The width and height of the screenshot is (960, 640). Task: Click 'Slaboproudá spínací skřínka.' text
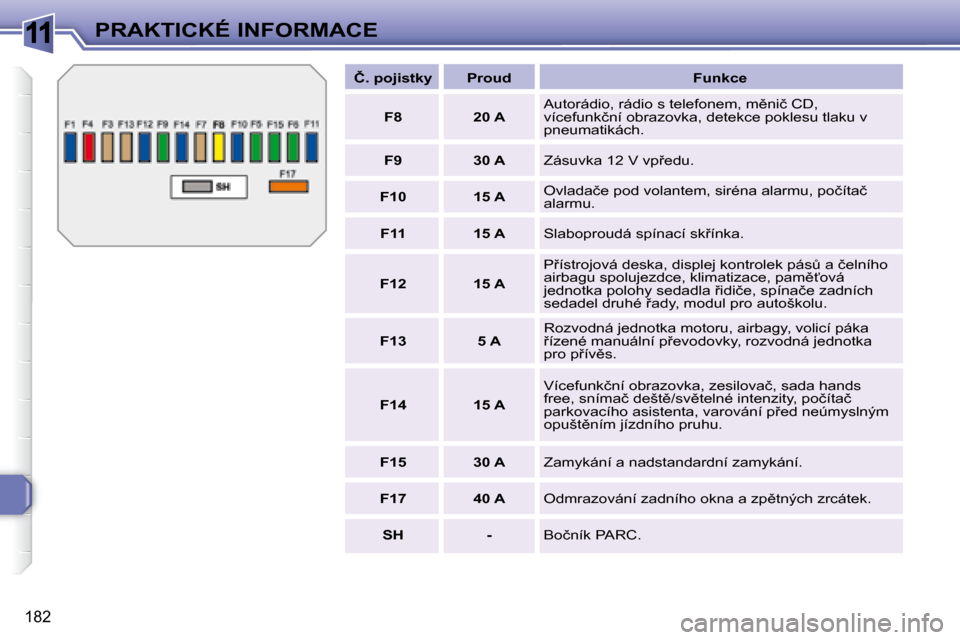(643, 233)
